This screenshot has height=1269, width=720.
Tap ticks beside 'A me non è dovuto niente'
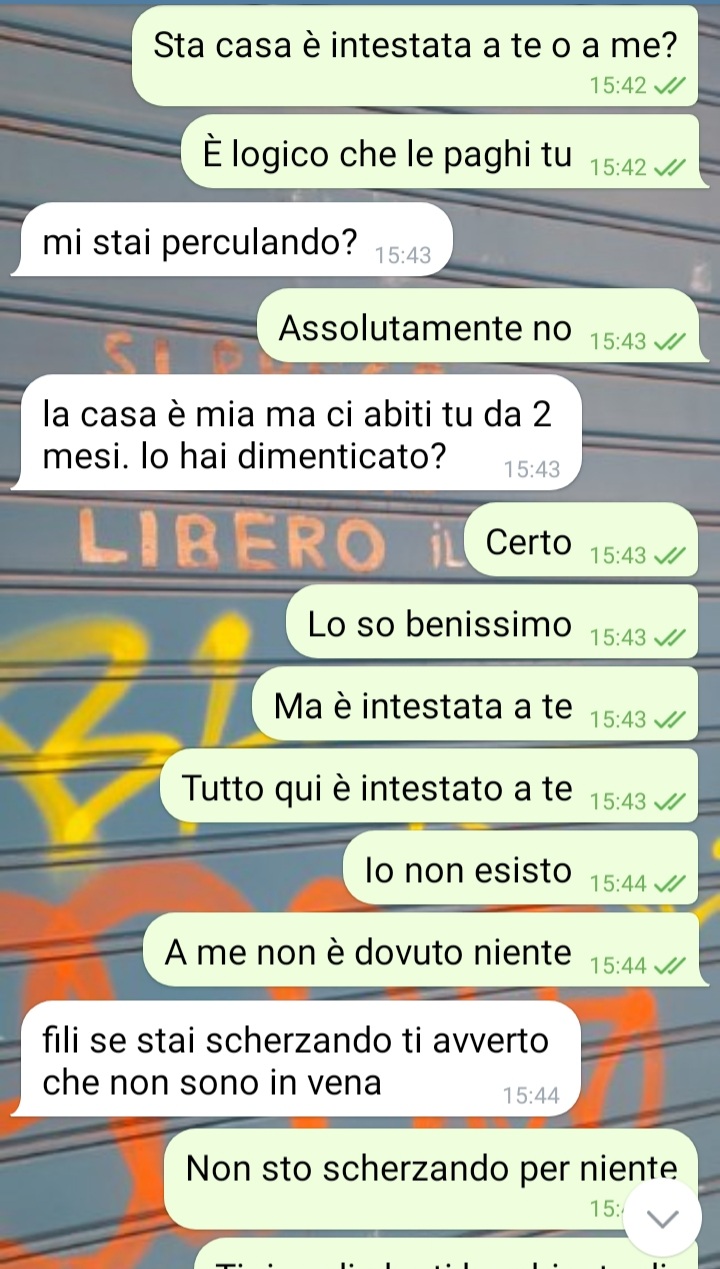(669, 966)
